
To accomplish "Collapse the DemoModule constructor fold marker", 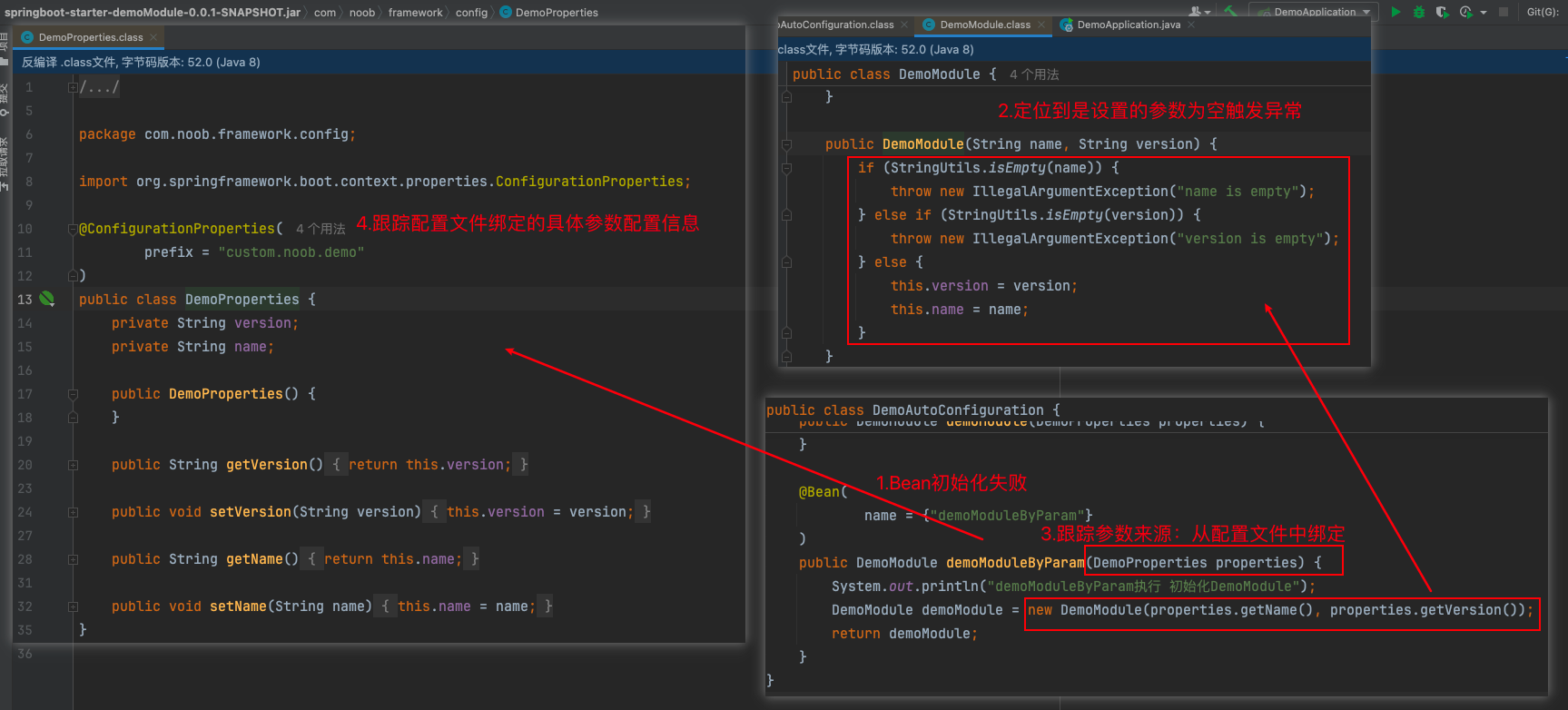I will [787, 144].
